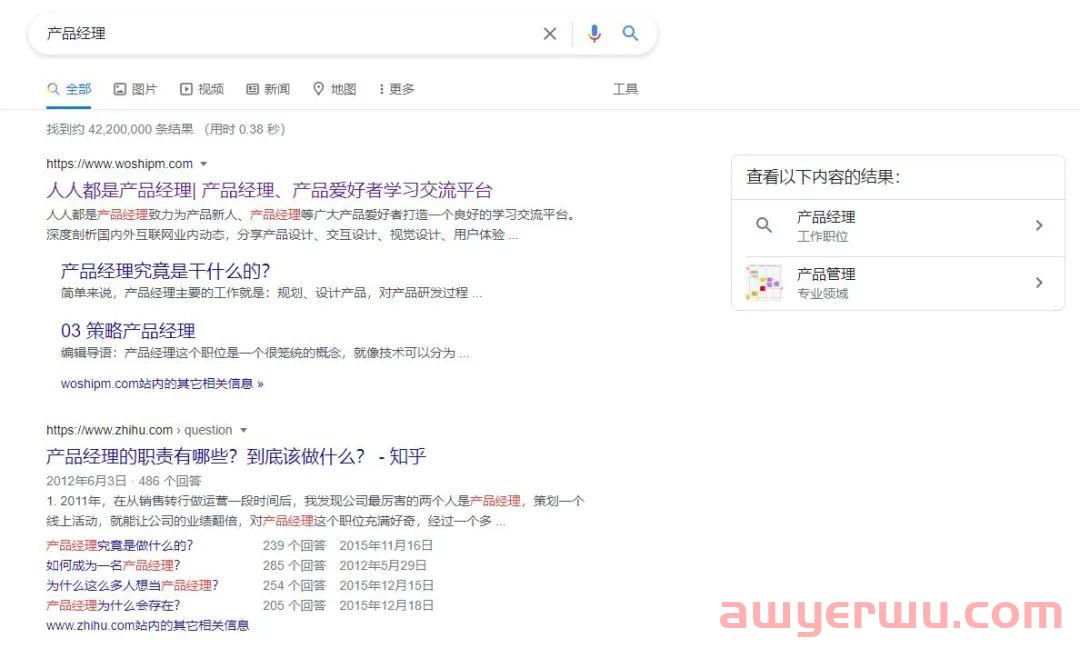Click the camera icon on the 图片 tab
The width and height of the screenshot is (1080, 648).
click(119, 89)
